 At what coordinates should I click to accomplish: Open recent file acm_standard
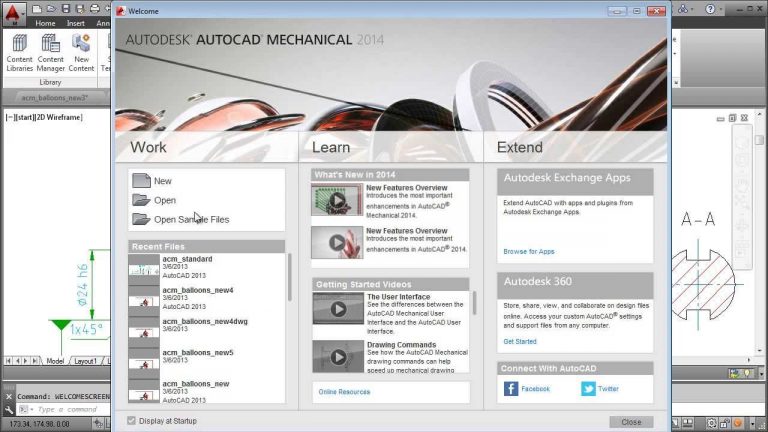click(206, 267)
